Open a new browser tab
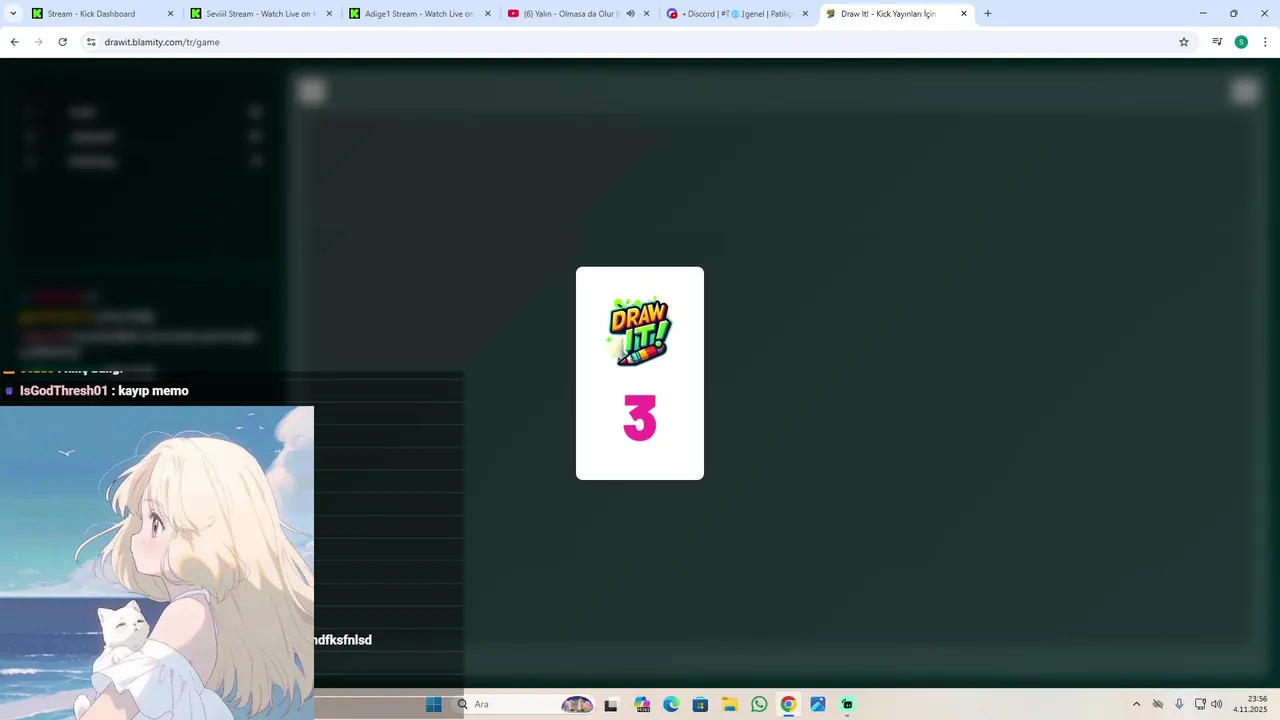 coord(988,14)
